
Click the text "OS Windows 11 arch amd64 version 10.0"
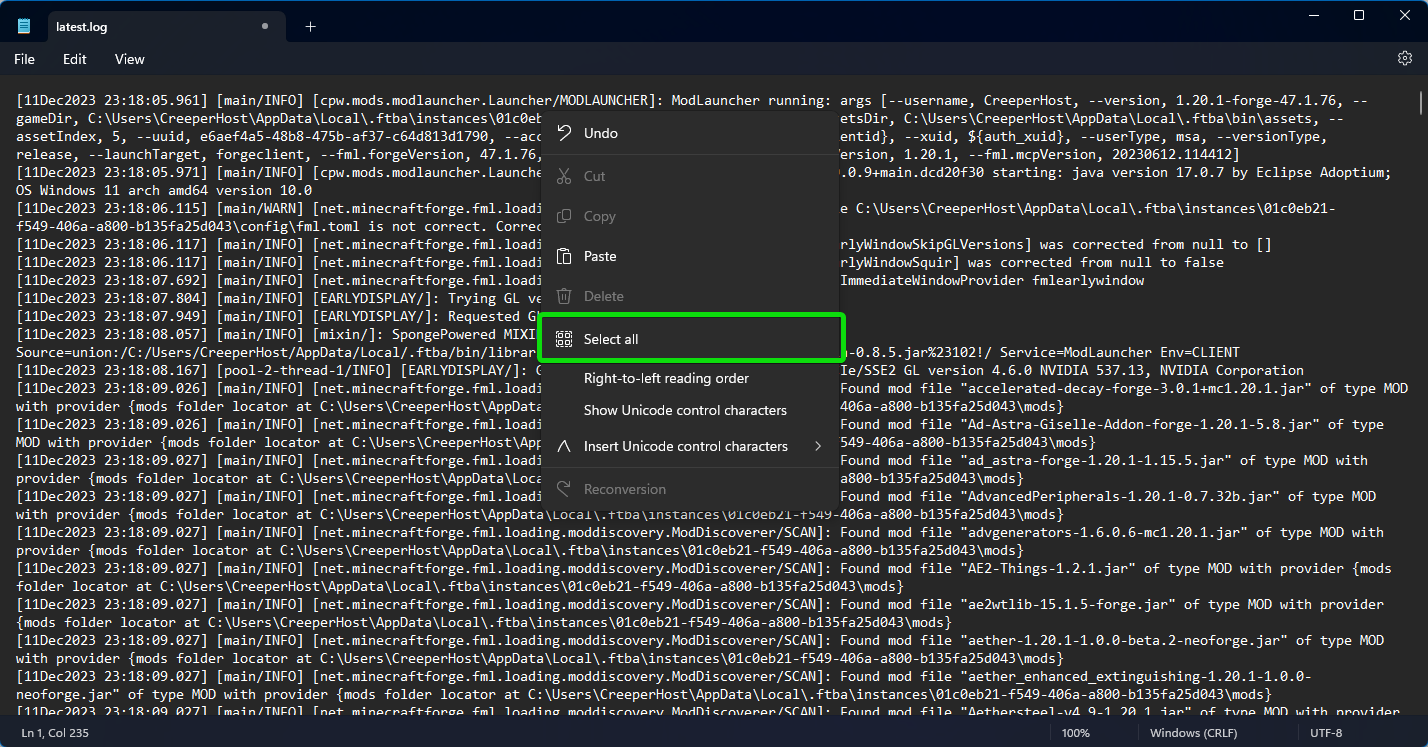point(164,191)
